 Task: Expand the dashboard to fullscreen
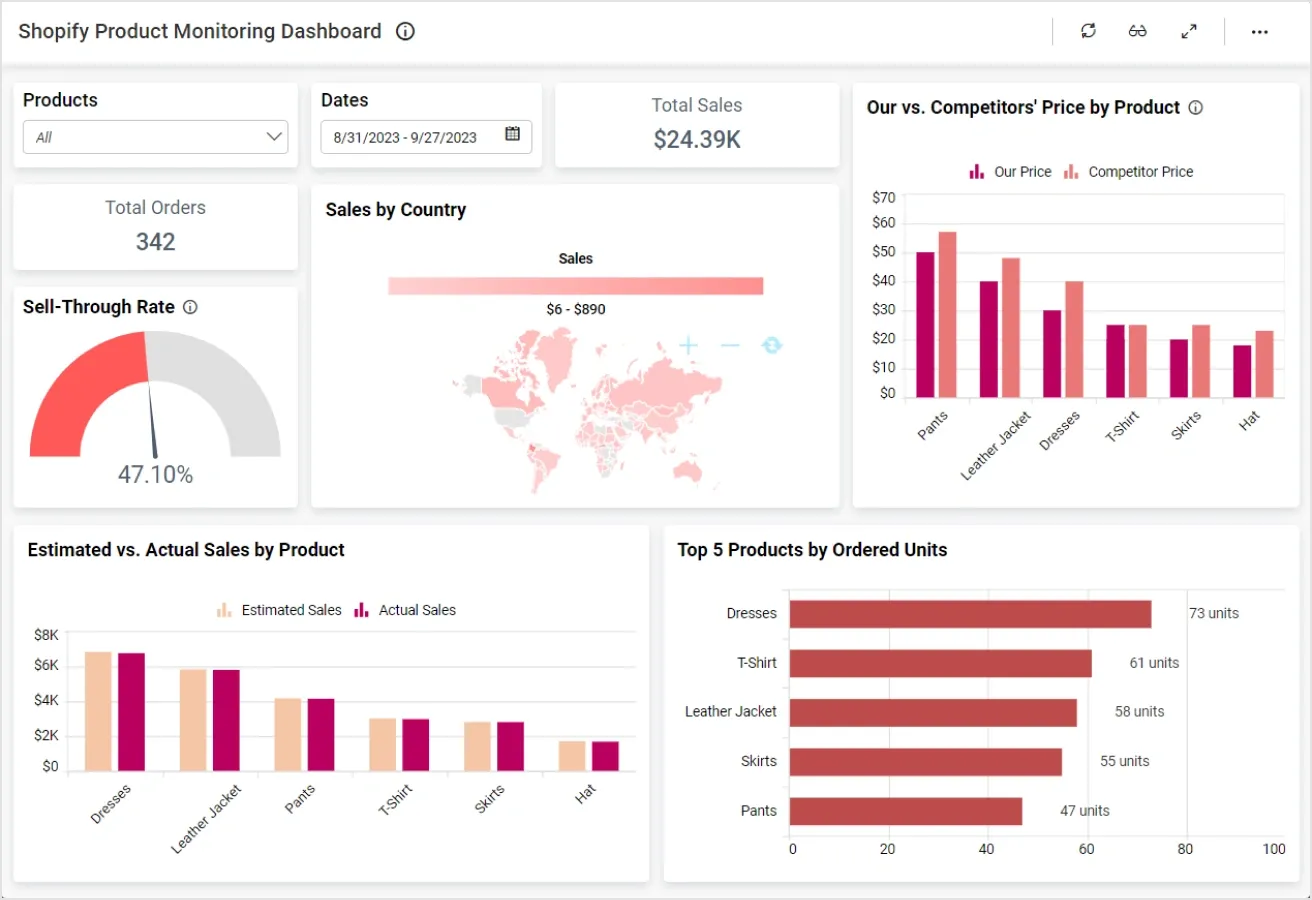pos(1189,31)
